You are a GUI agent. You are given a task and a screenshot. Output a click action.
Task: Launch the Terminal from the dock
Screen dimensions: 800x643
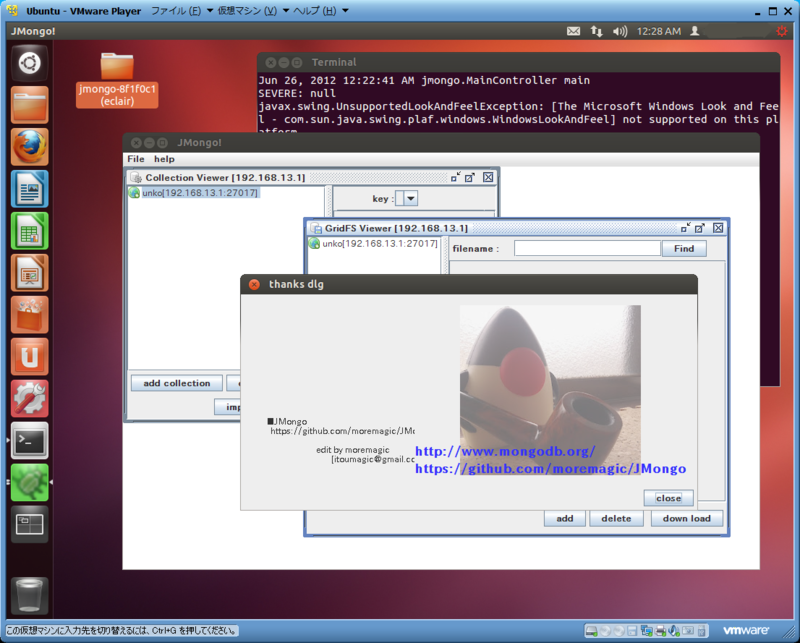tap(29, 440)
